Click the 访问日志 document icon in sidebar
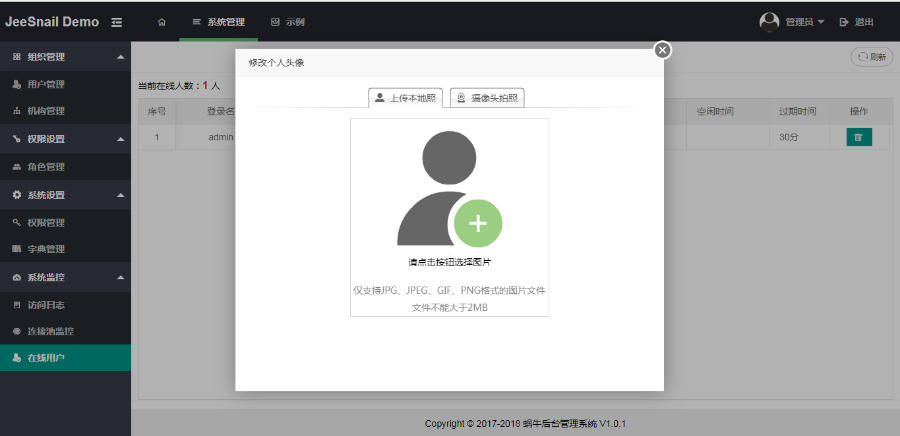Image resolution: width=900 pixels, height=436 pixels. coord(17,305)
